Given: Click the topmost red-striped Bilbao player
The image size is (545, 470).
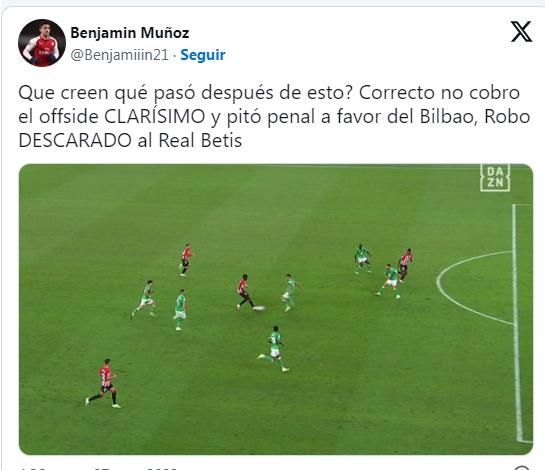Looking at the screenshot, I should [186, 259].
